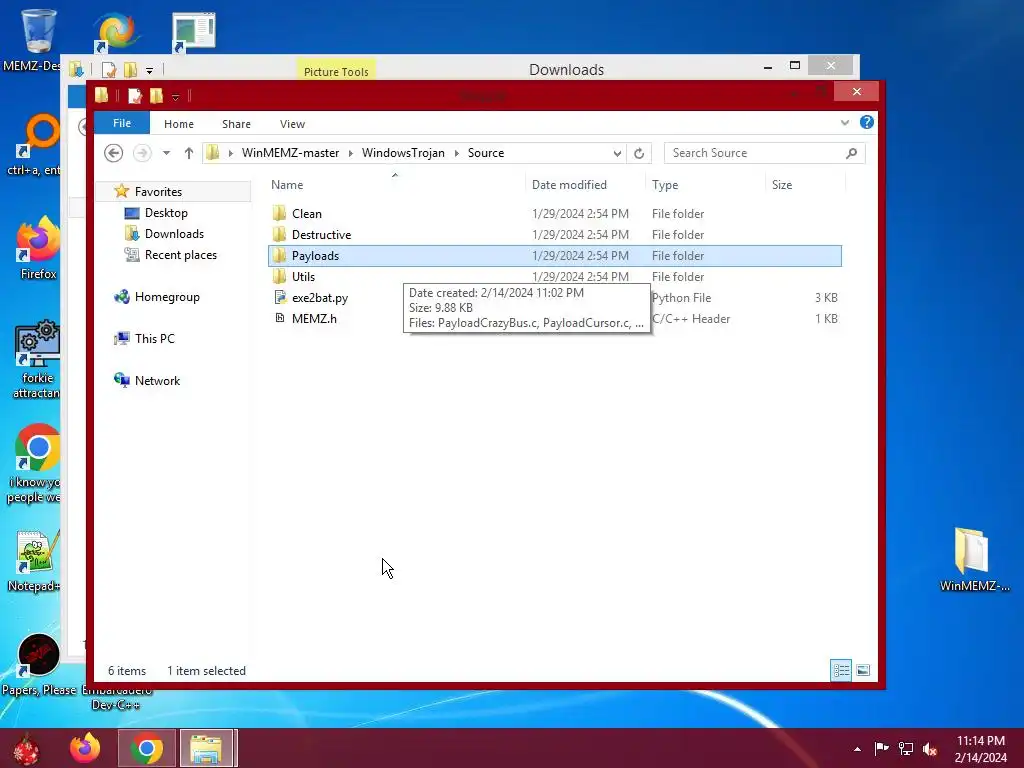Open Papers, Please desktop shortcut

point(39,665)
